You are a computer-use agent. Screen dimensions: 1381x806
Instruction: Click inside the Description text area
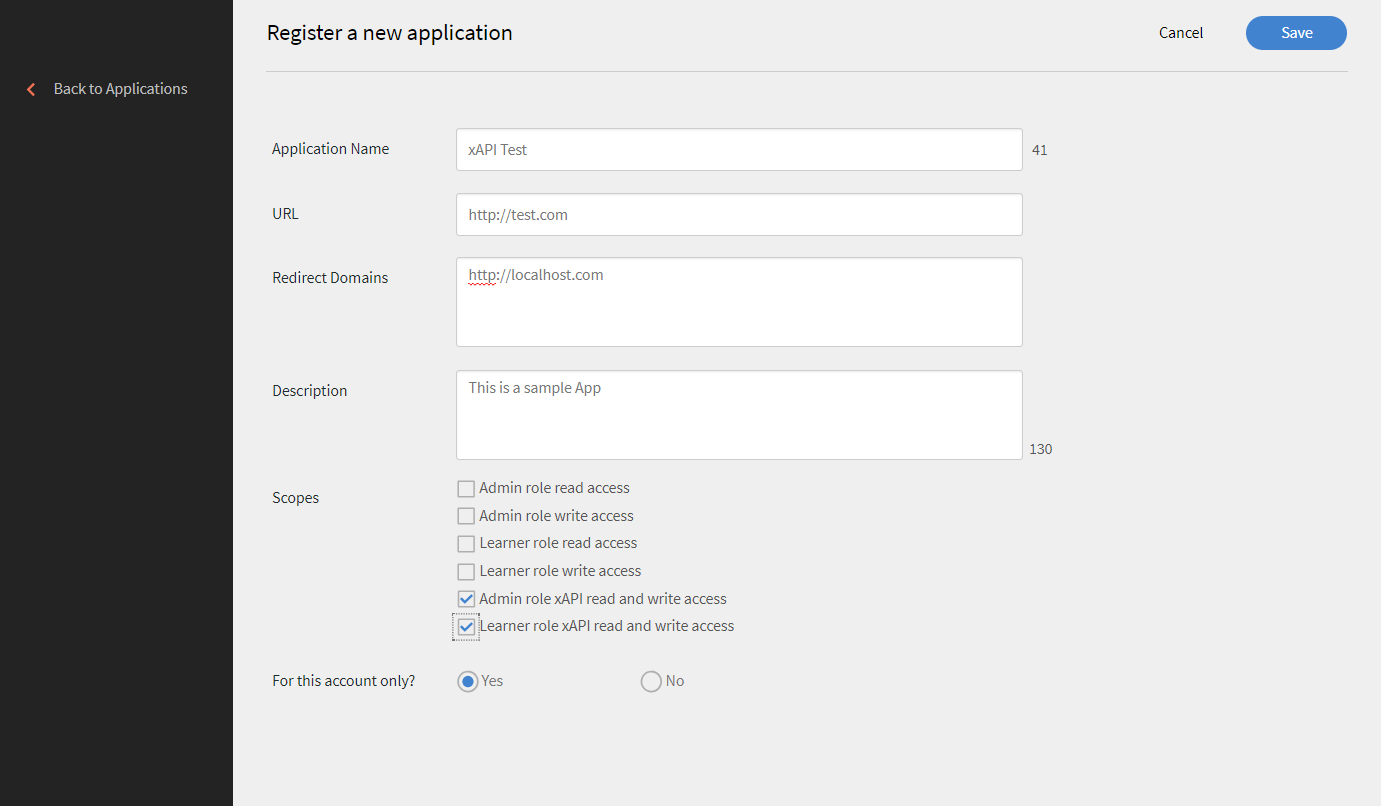(x=739, y=415)
